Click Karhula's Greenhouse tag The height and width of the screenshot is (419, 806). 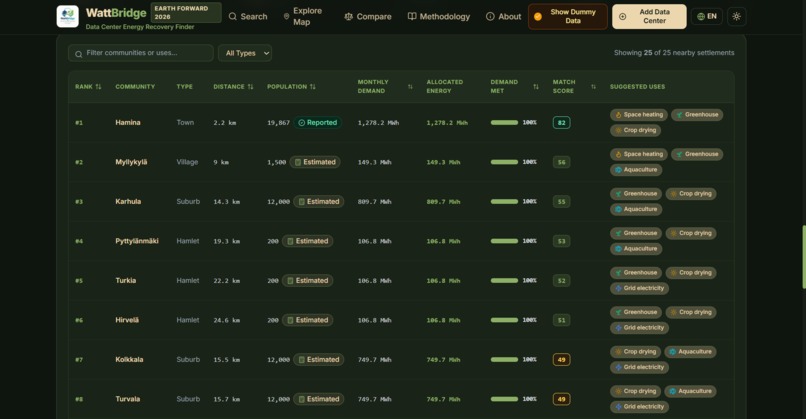[x=636, y=194]
